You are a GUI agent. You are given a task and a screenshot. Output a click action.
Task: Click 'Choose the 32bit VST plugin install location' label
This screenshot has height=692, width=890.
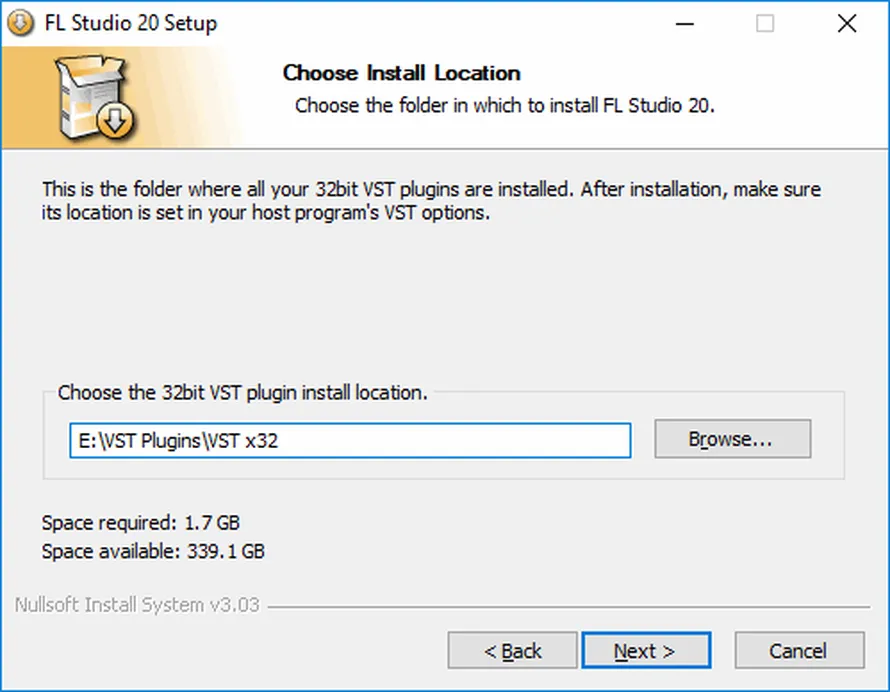242,392
